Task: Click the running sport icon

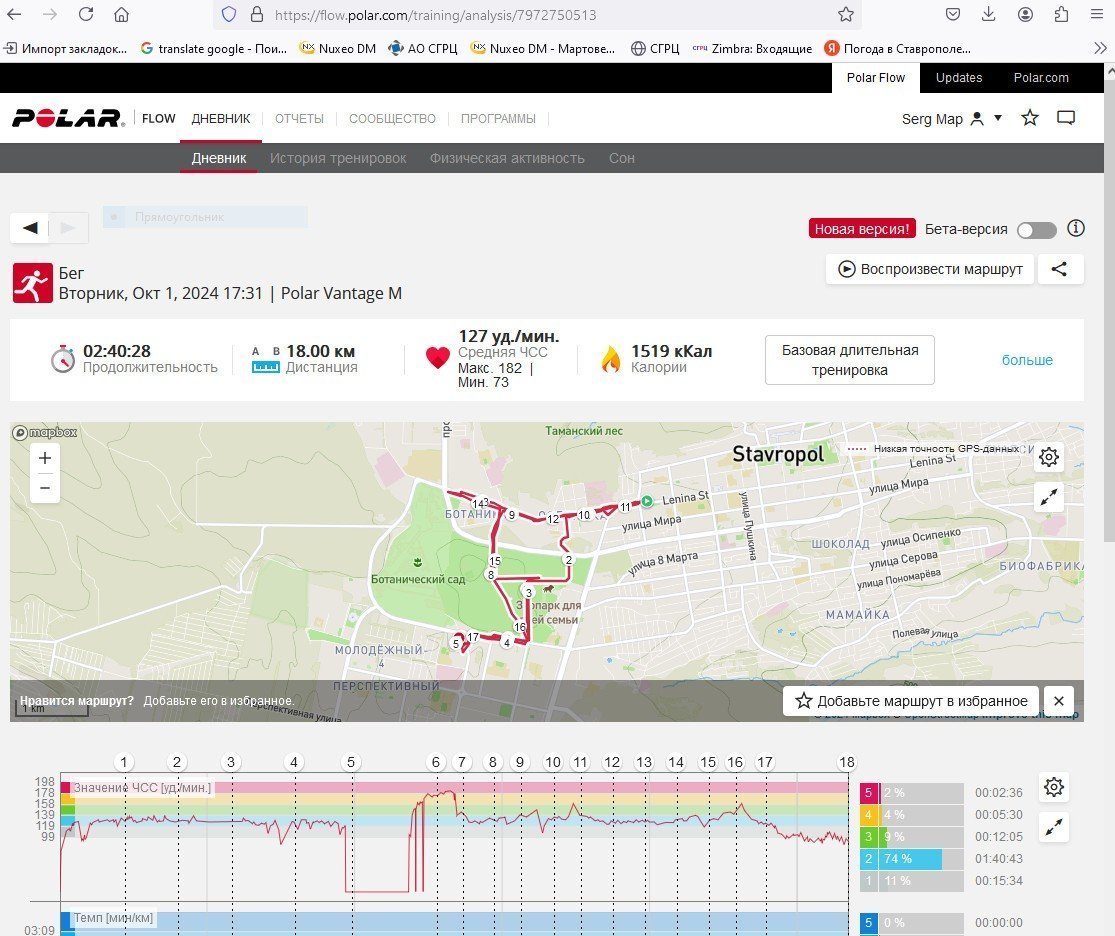Action: pyautogui.click(x=33, y=283)
